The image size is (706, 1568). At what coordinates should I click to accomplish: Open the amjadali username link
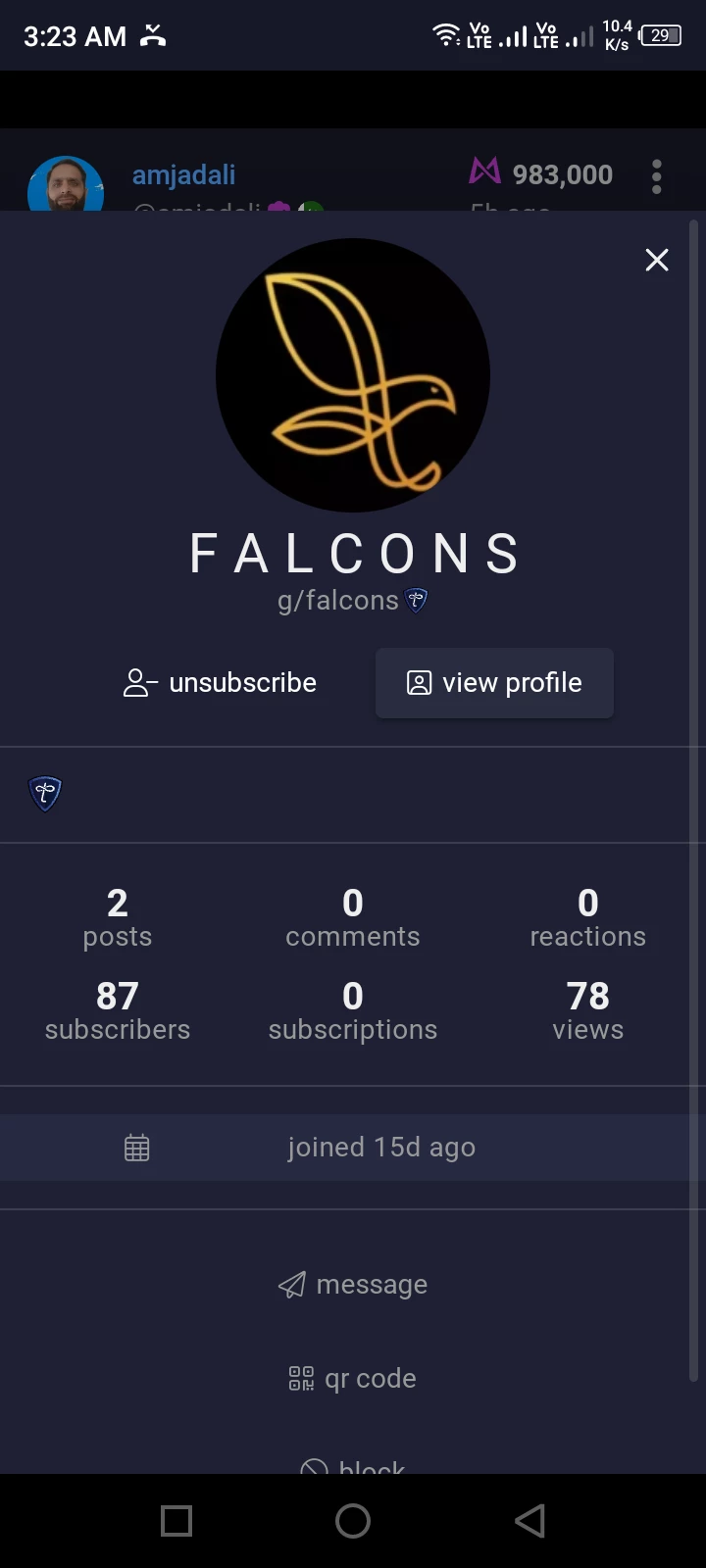pos(184,175)
